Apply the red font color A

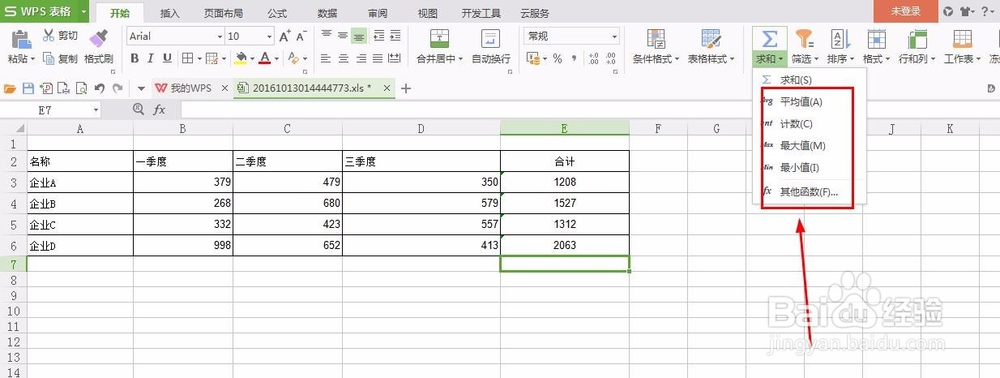point(264,59)
